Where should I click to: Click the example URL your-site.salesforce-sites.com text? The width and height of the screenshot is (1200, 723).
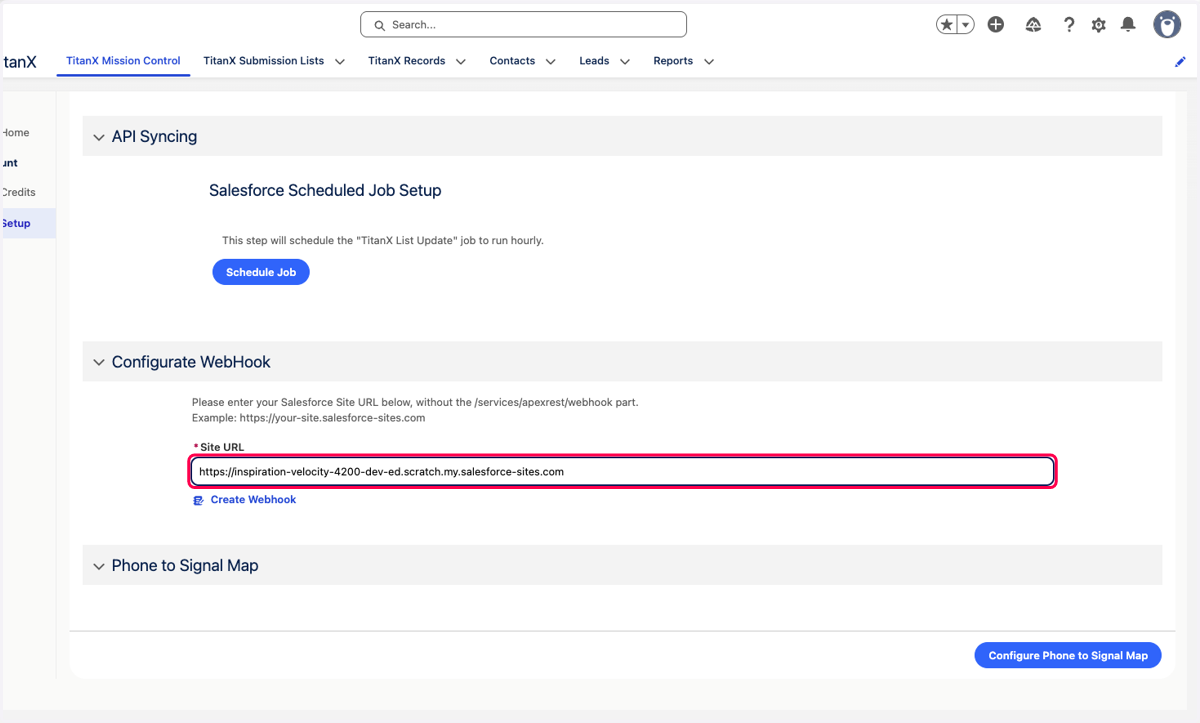click(333, 418)
